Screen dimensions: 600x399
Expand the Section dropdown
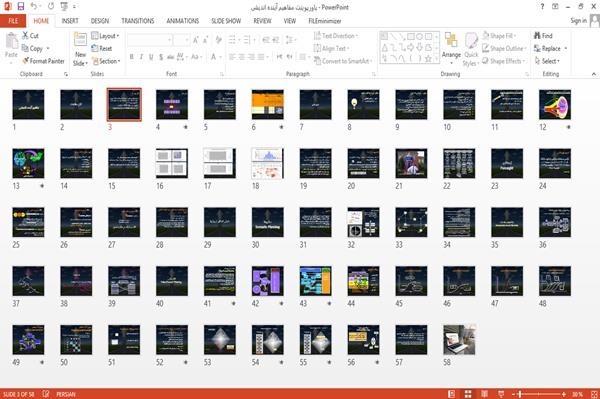106,61
